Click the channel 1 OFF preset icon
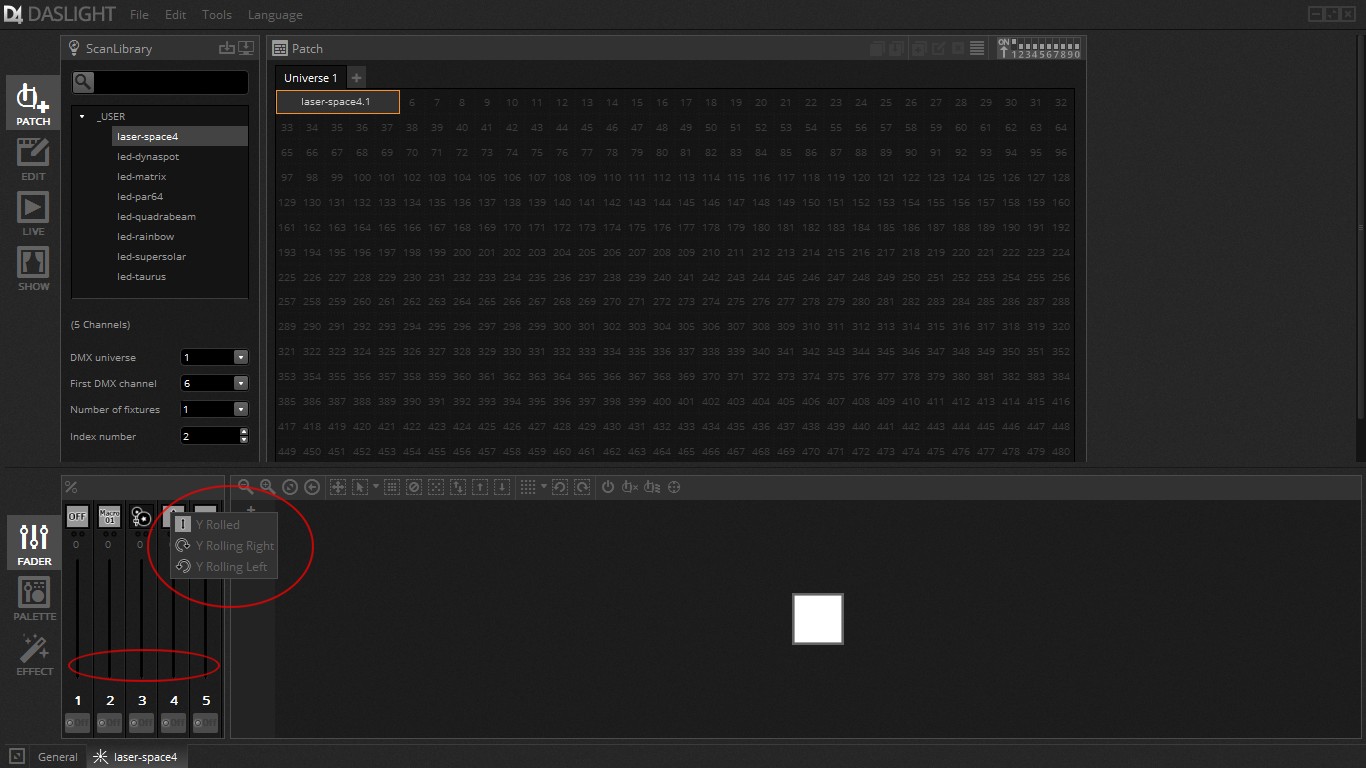1366x768 pixels. pos(77,516)
